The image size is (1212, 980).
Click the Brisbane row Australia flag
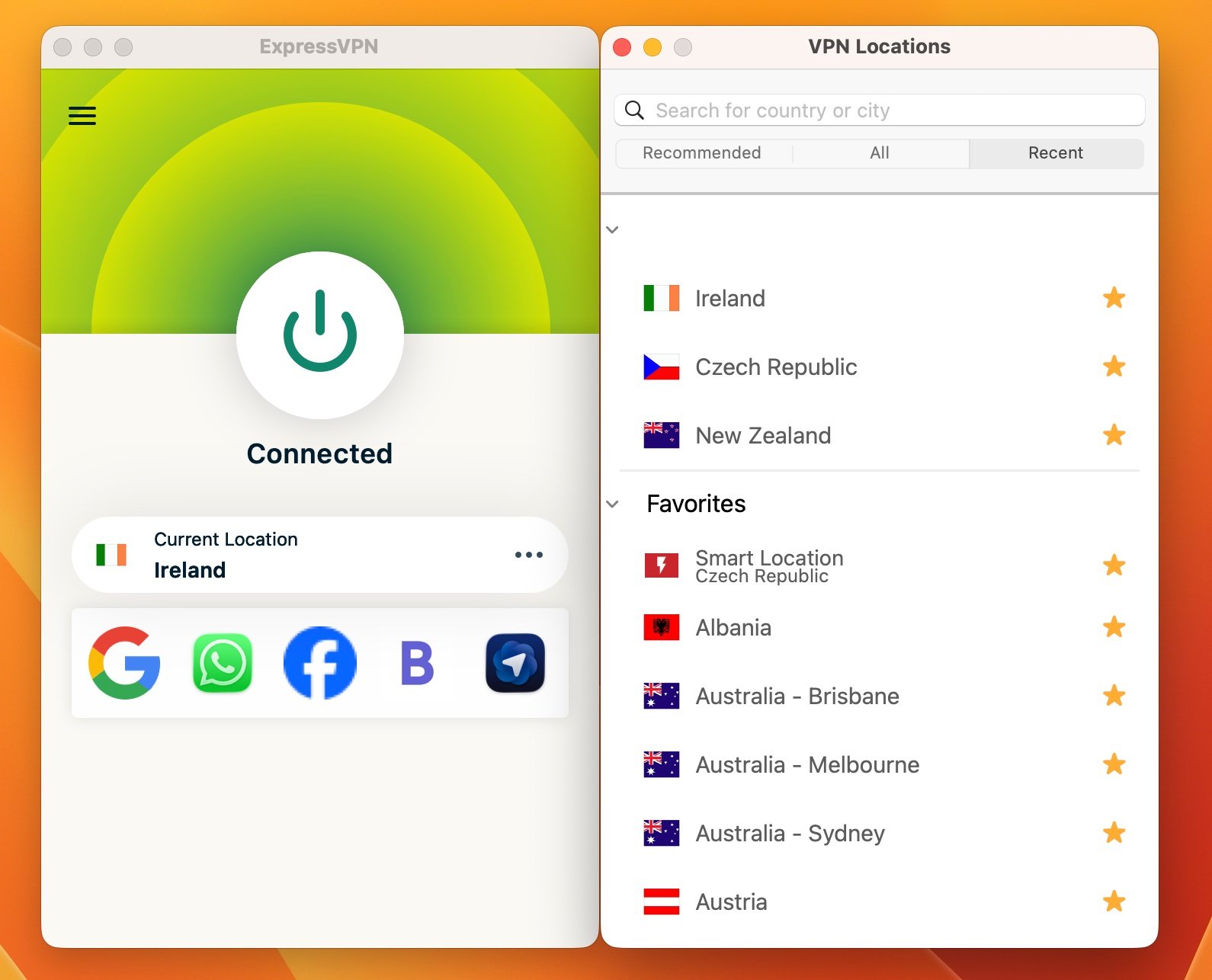[662, 696]
